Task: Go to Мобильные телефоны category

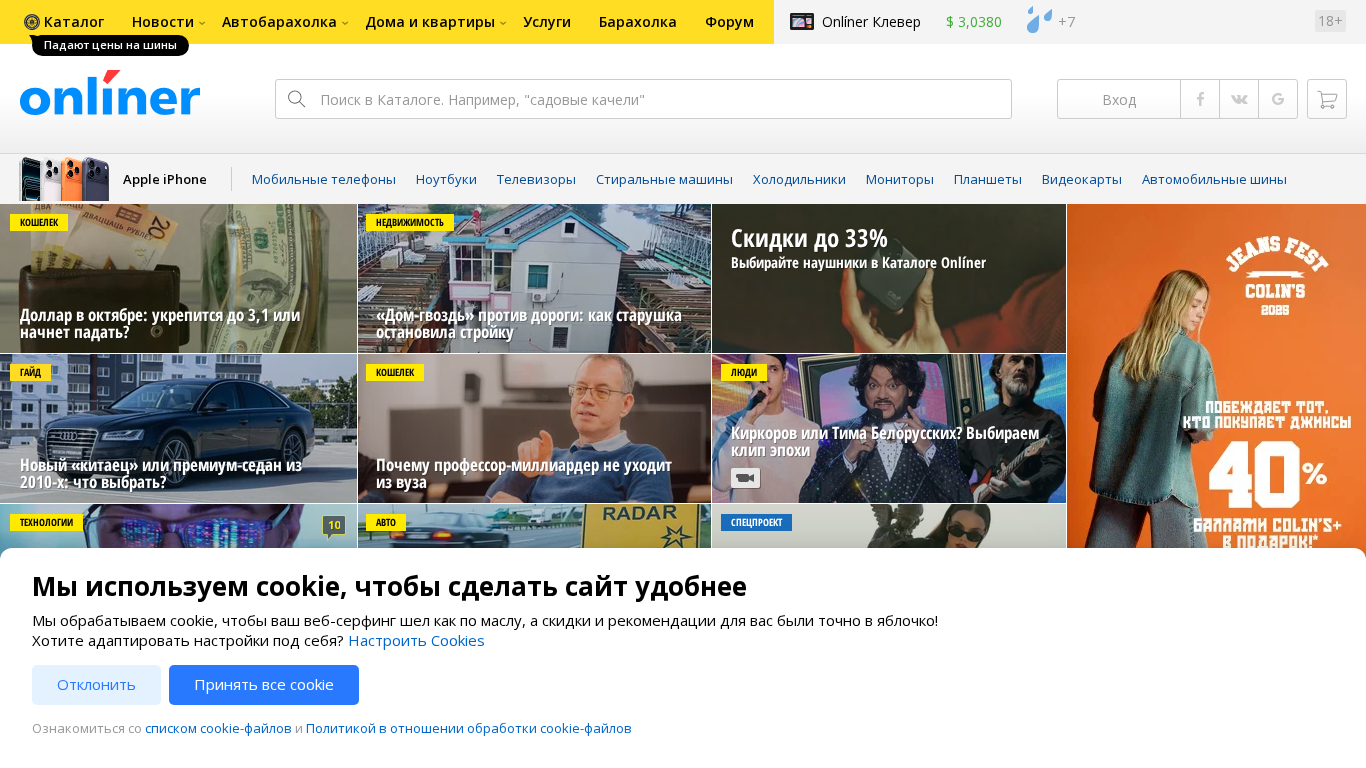Action: click(x=324, y=179)
